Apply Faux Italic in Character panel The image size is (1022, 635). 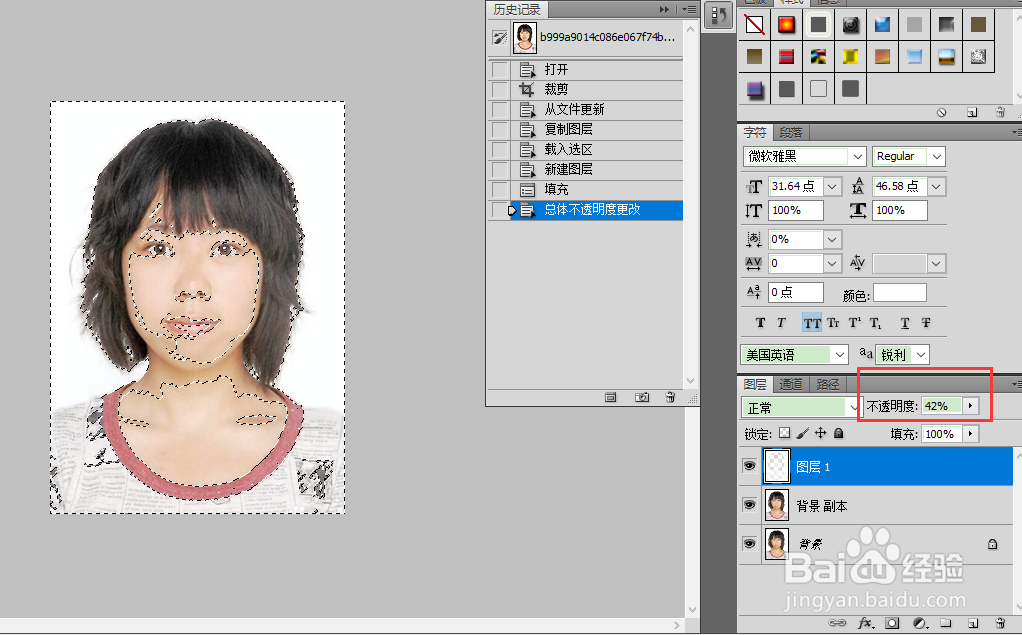[781, 323]
